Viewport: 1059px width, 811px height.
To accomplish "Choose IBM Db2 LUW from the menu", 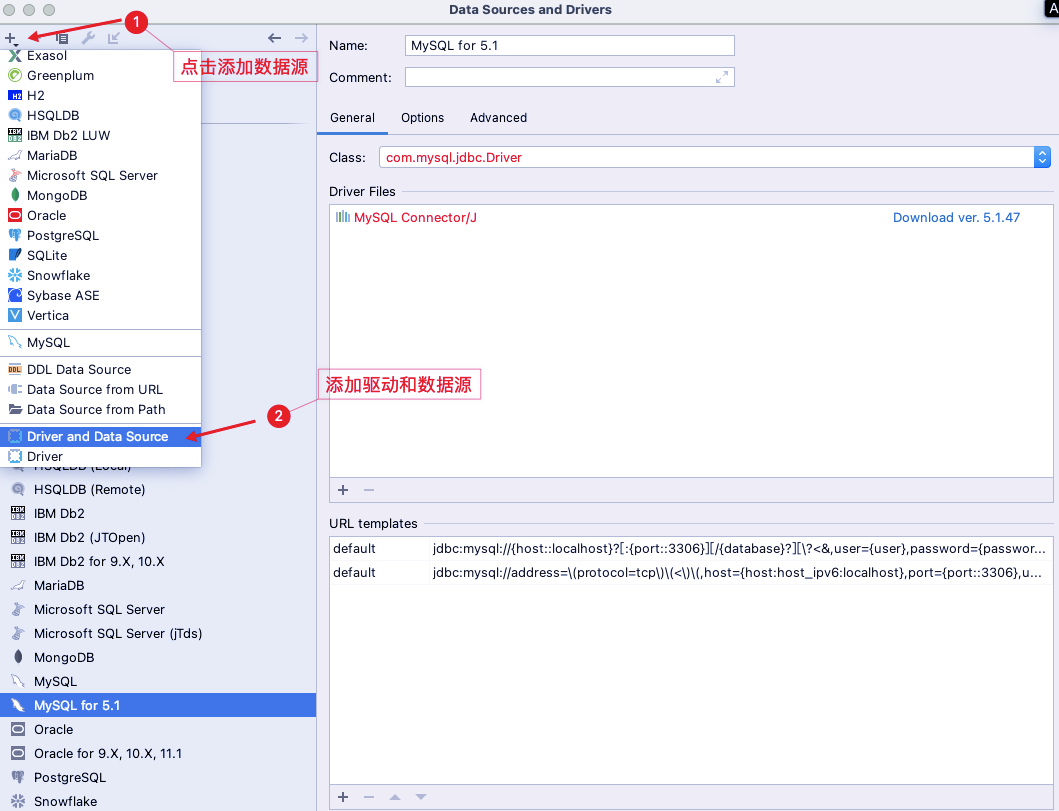I will coord(101,136).
